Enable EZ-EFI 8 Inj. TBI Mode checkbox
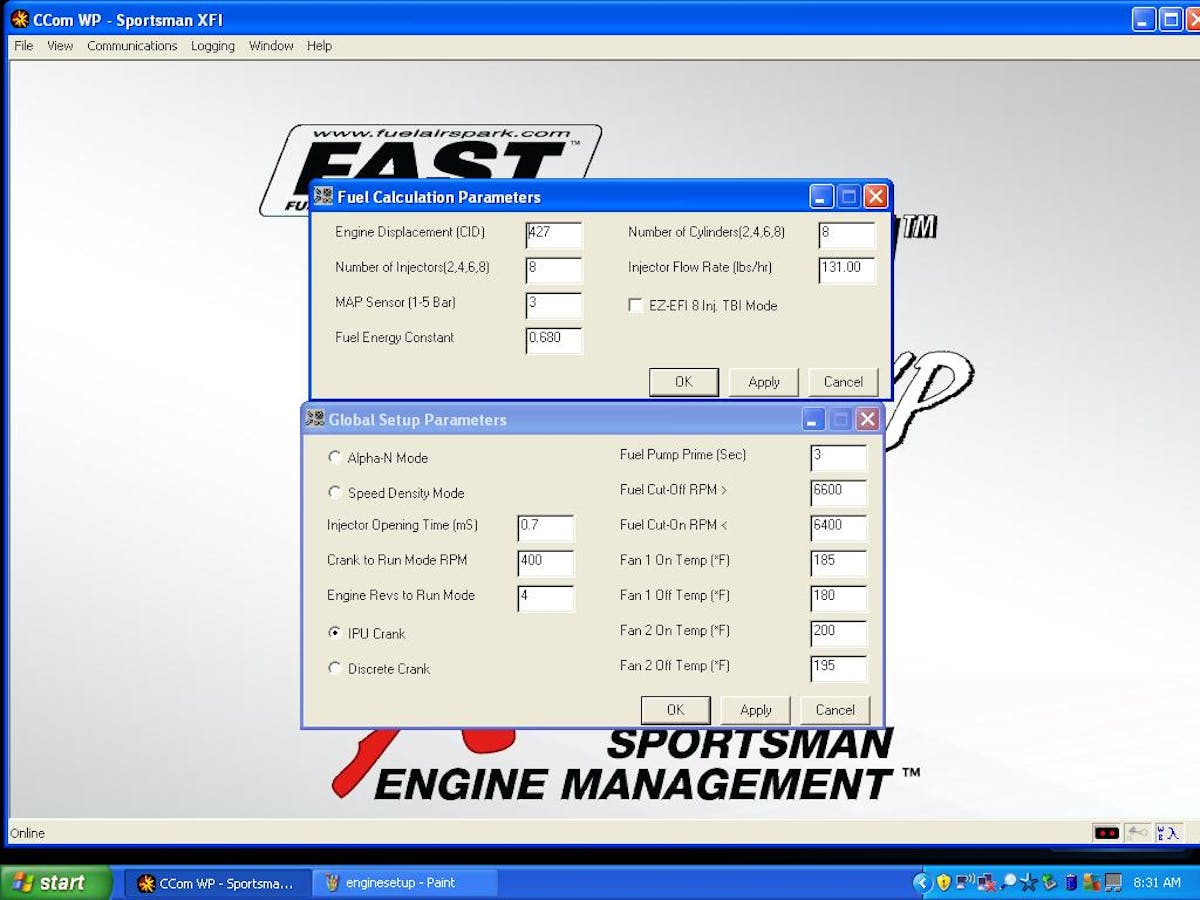 [x=636, y=306]
